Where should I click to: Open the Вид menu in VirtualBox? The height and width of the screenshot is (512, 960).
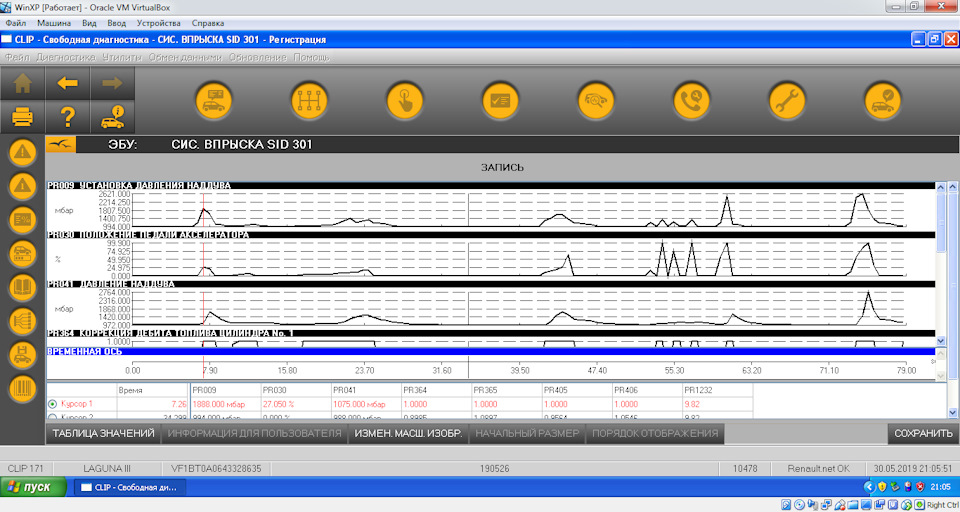(89, 23)
